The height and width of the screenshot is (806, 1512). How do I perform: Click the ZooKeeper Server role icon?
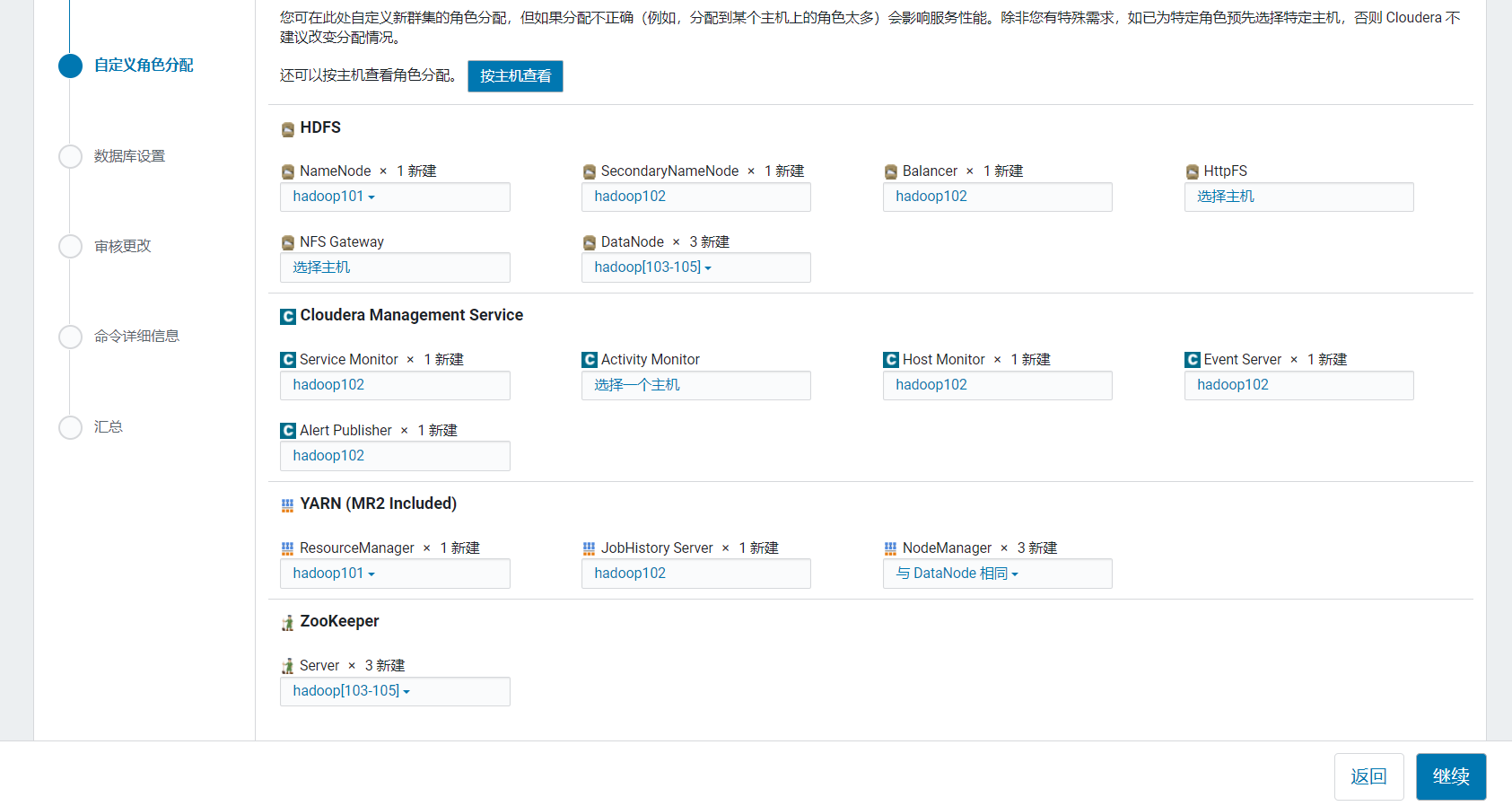click(x=288, y=666)
